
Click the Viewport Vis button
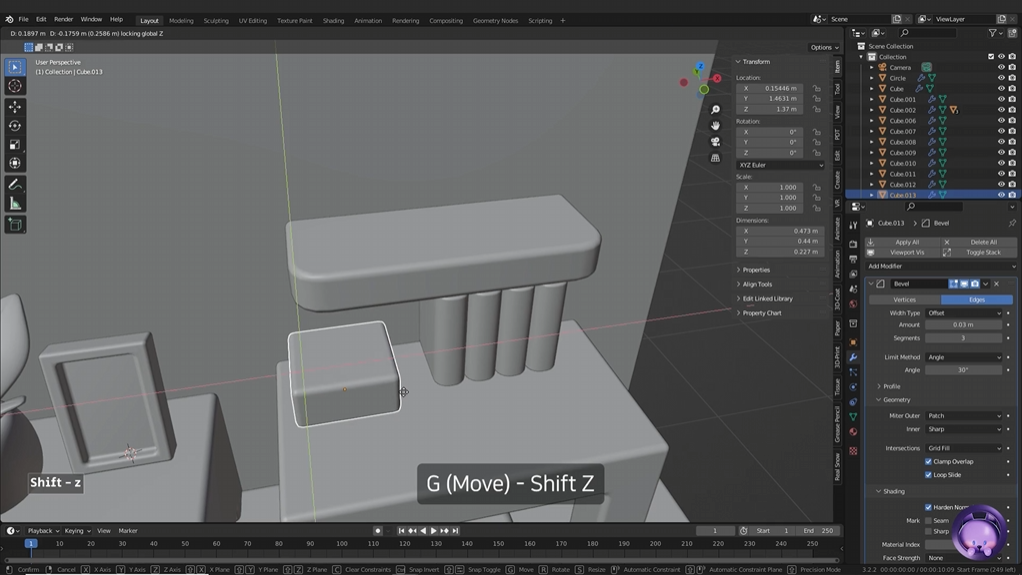click(903, 252)
